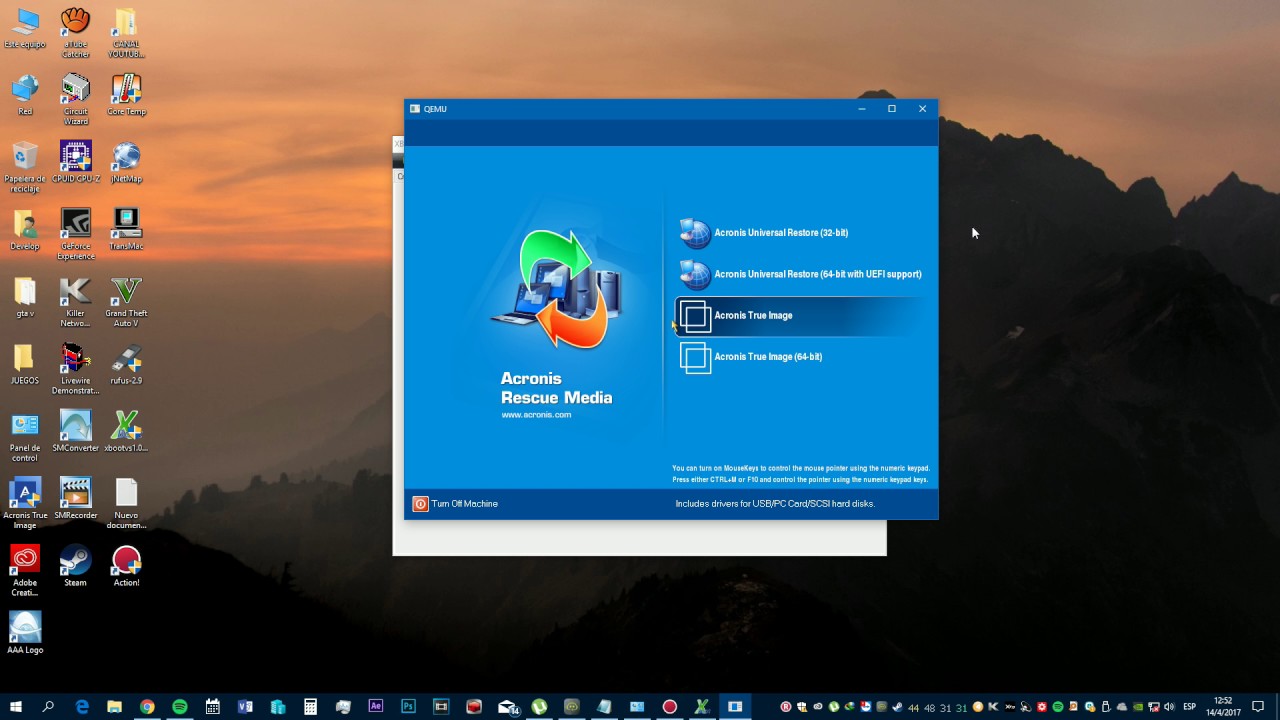This screenshot has height=720, width=1280.
Task: Open rufus-2.9 desktop icon
Action: tap(126, 364)
